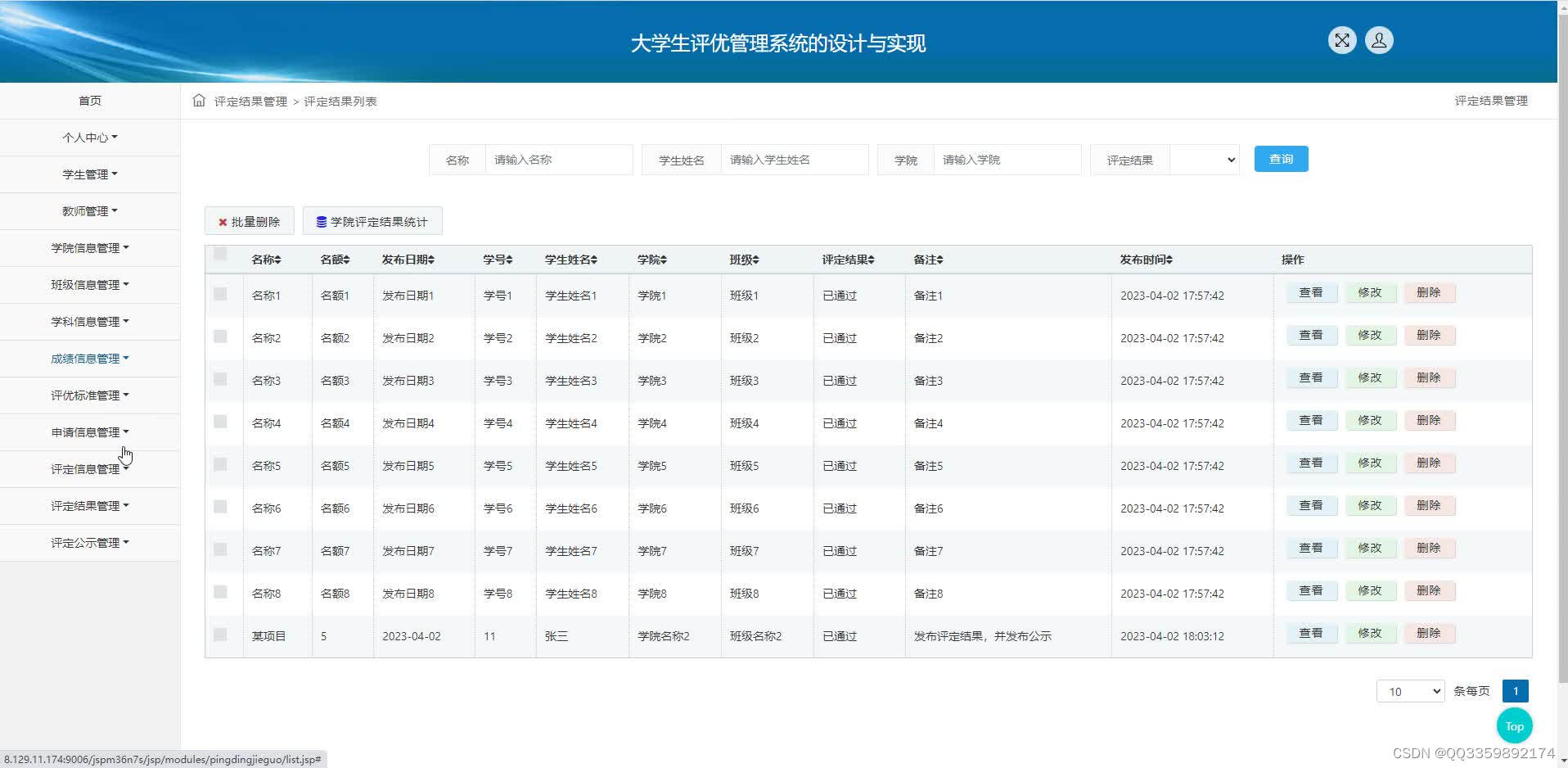Click the 2023-04-02 18:03:12 timestamp cell
Viewport: 1568px width, 768px height.
(x=1172, y=636)
